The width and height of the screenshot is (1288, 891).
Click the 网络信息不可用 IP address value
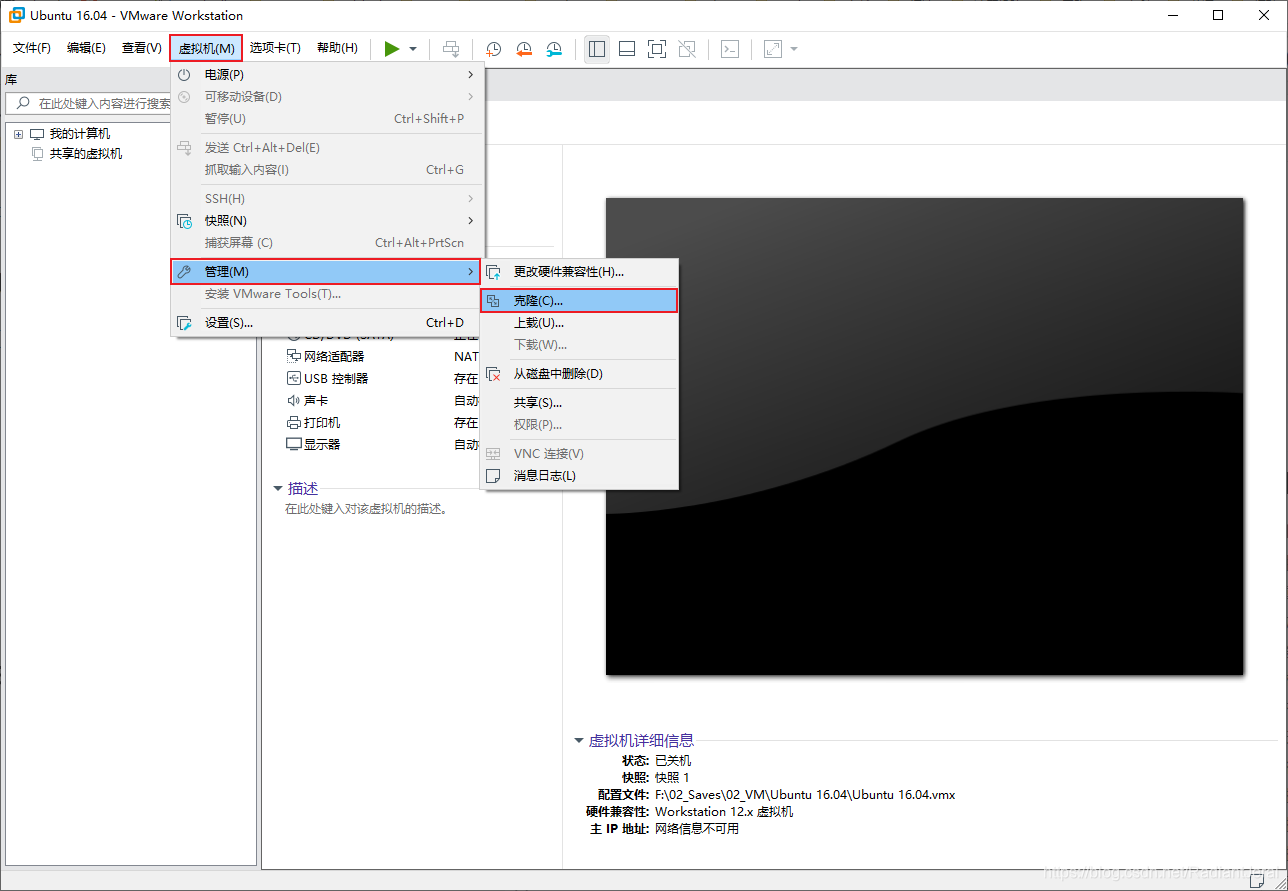697,829
